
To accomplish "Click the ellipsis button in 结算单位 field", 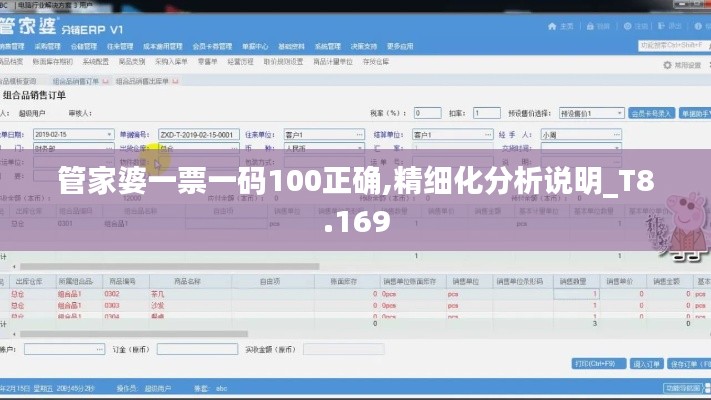I will tap(487, 135).
